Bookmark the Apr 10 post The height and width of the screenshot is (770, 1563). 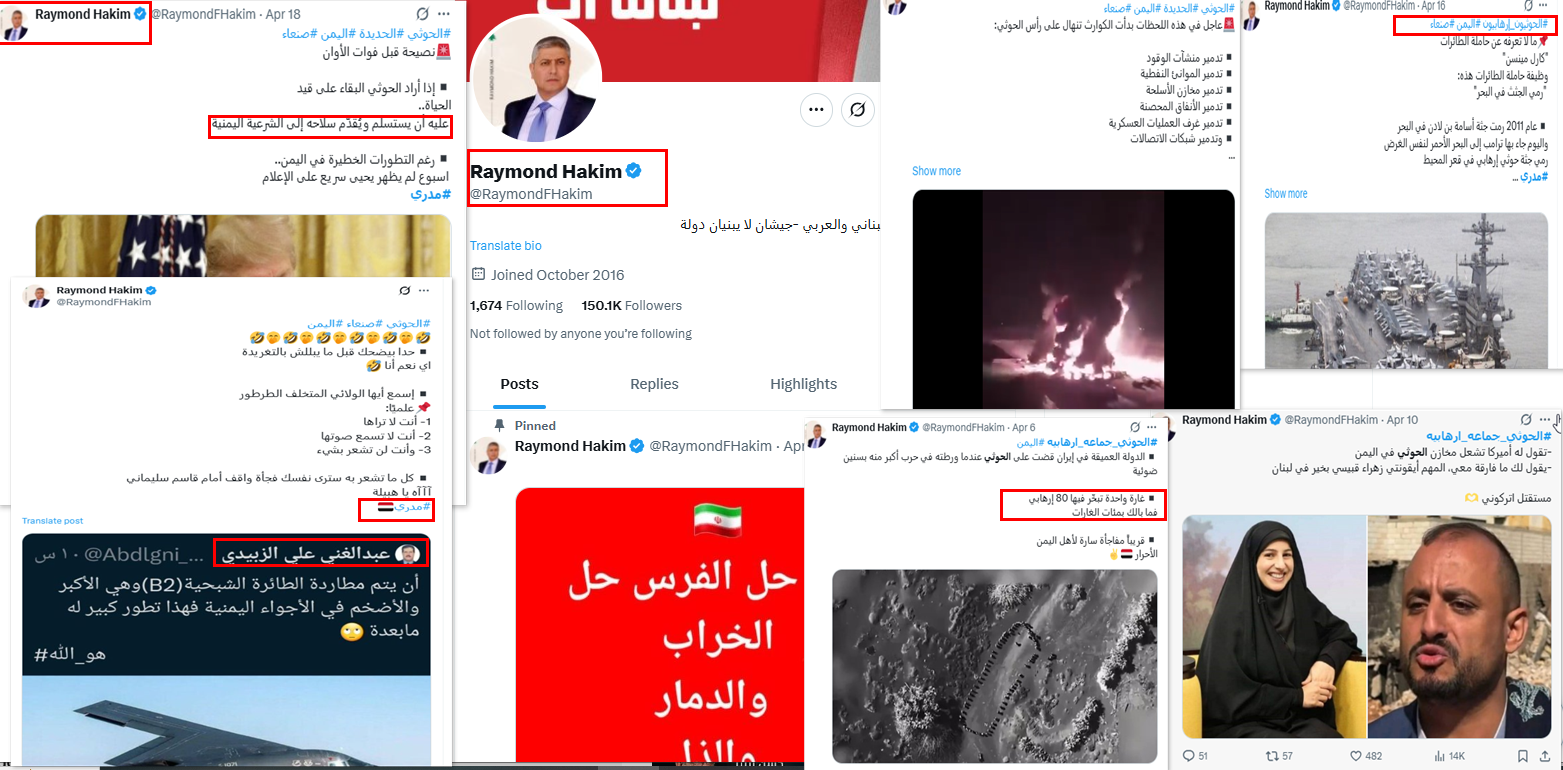(x=1521, y=755)
